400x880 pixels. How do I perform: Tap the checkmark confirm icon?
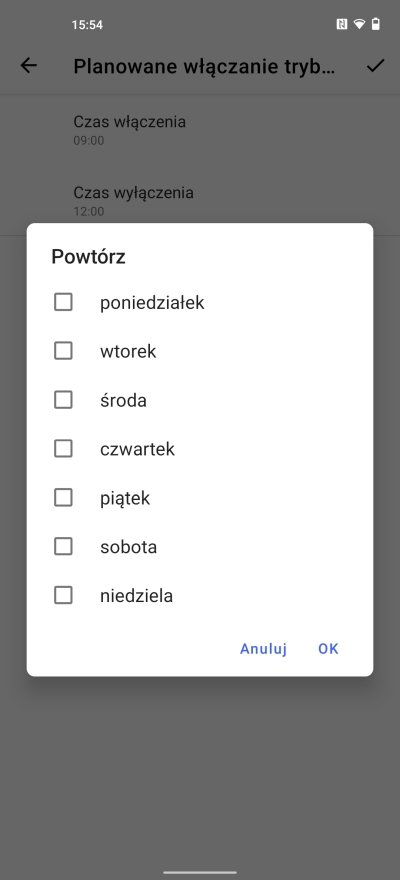pyautogui.click(x=375, y=66)
